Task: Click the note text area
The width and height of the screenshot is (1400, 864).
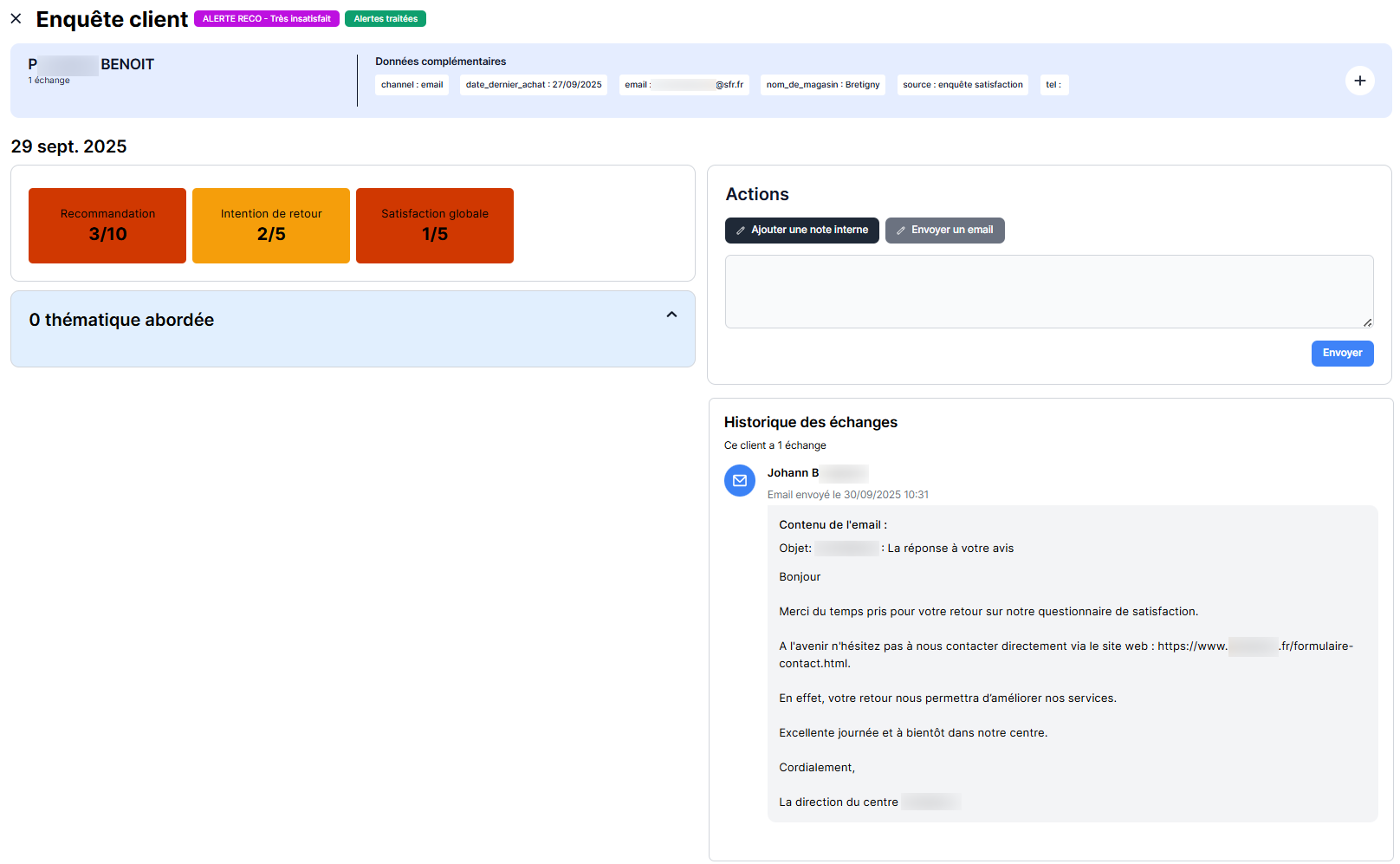Action: click(x=1048, y=291)
